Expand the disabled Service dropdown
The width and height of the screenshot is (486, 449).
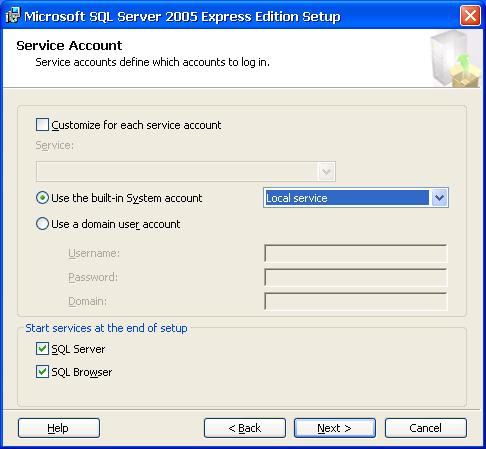(326, 172)
